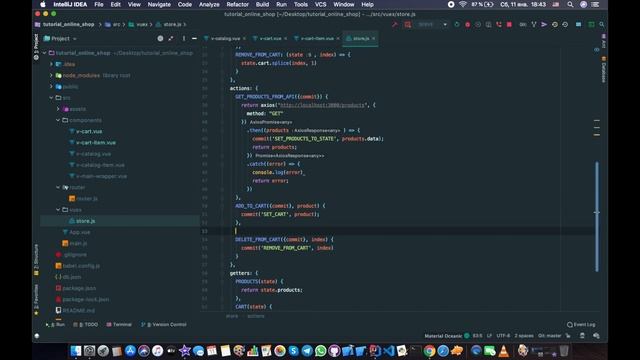This screenshot has width=640, height=360.
Task: Click Material Oceanic theme in status bar
Action: (x=443, y=336)
